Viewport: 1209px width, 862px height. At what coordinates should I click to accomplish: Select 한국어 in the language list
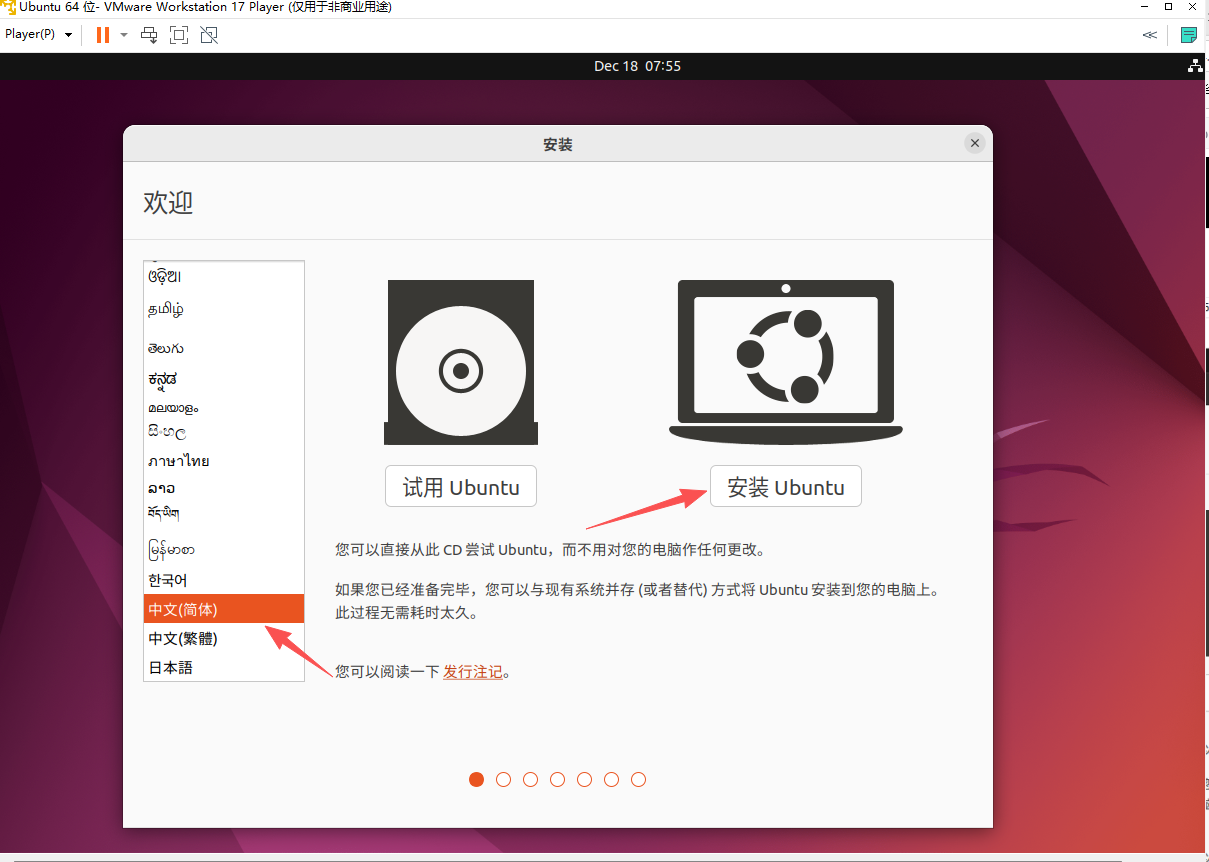point(224,580)
